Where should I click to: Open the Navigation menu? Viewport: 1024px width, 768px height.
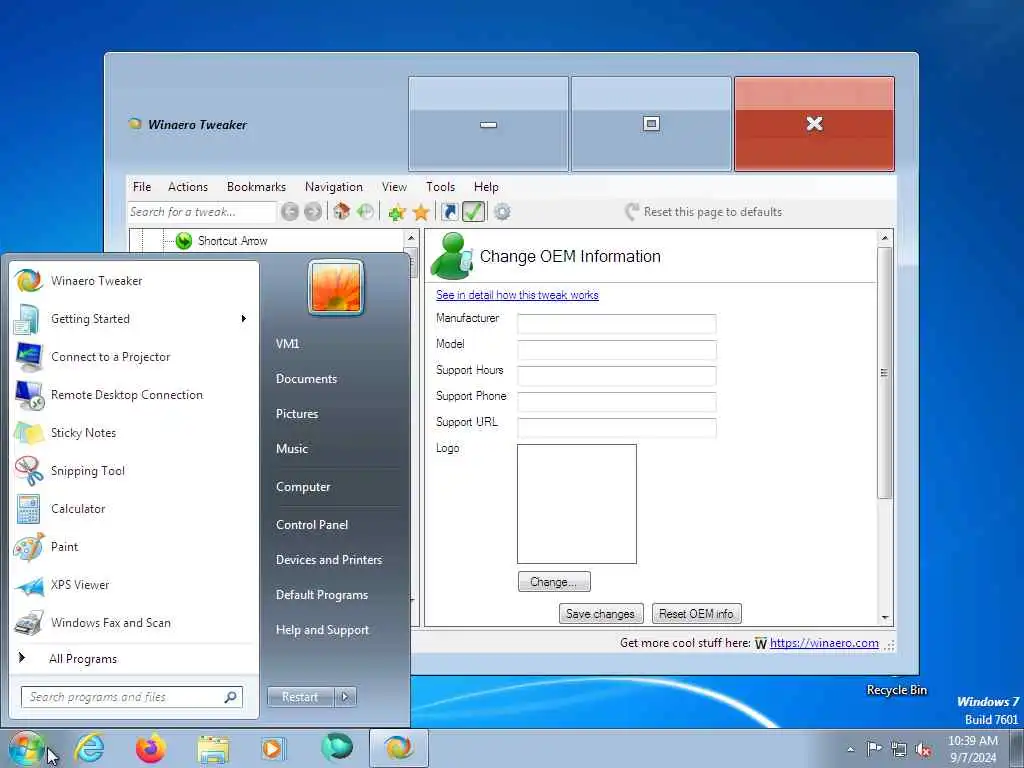point(334,187)
